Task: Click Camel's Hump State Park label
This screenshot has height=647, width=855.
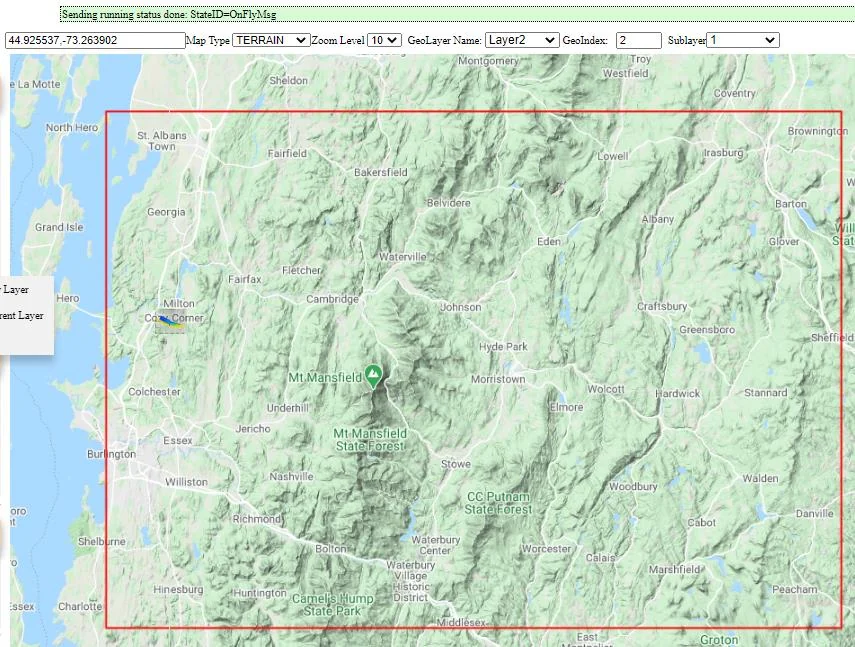Action: click(x=333, y=605)
